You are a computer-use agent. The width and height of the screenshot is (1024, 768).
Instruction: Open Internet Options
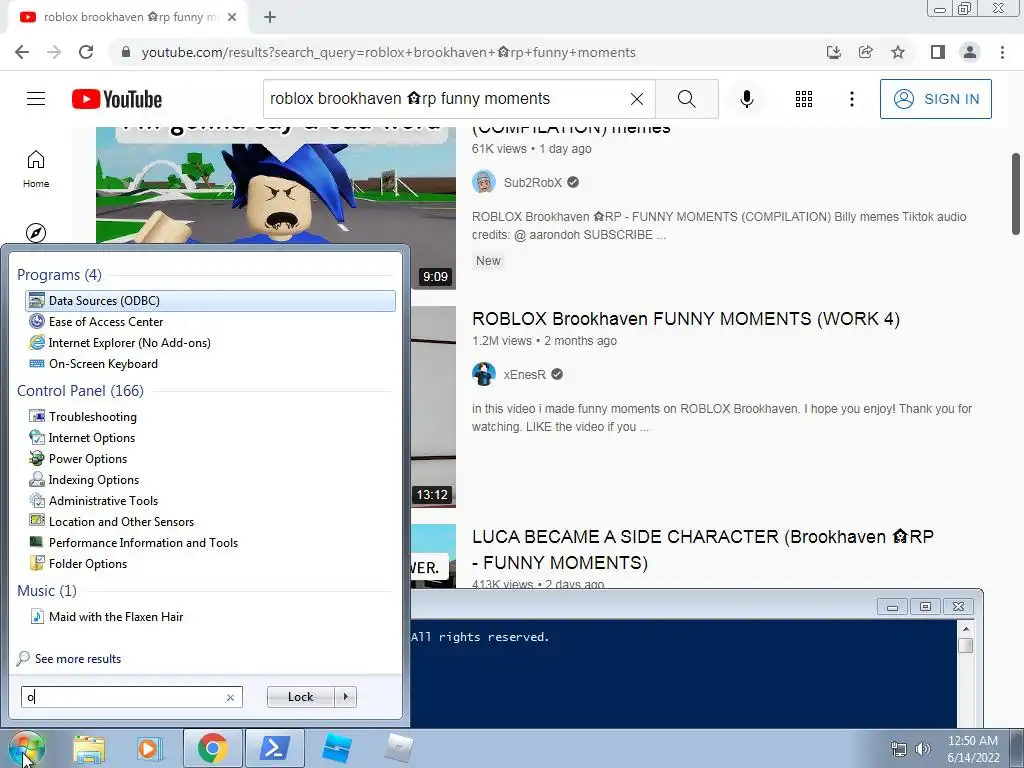tap(210, 438)
